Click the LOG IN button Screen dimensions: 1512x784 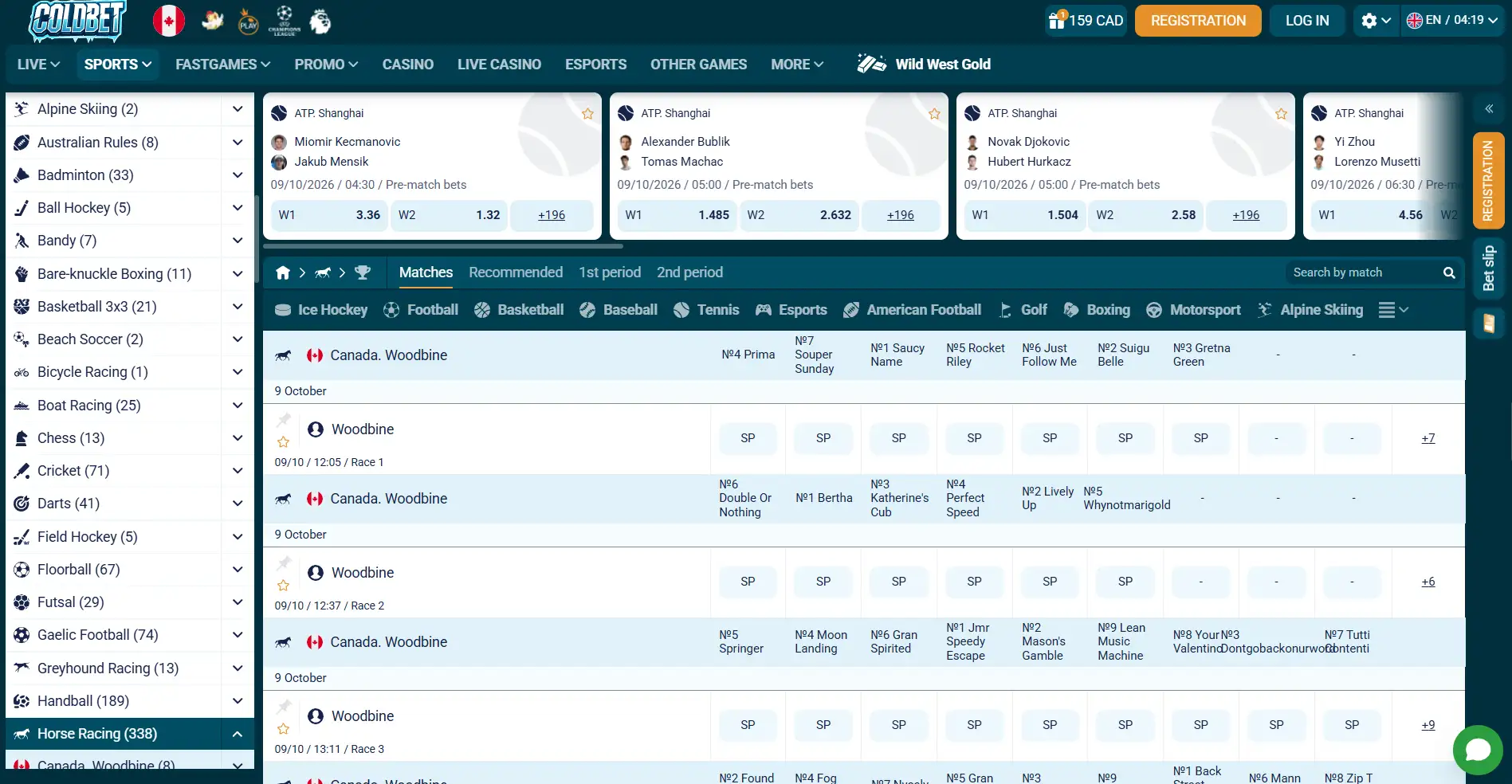click(1307, 21)
